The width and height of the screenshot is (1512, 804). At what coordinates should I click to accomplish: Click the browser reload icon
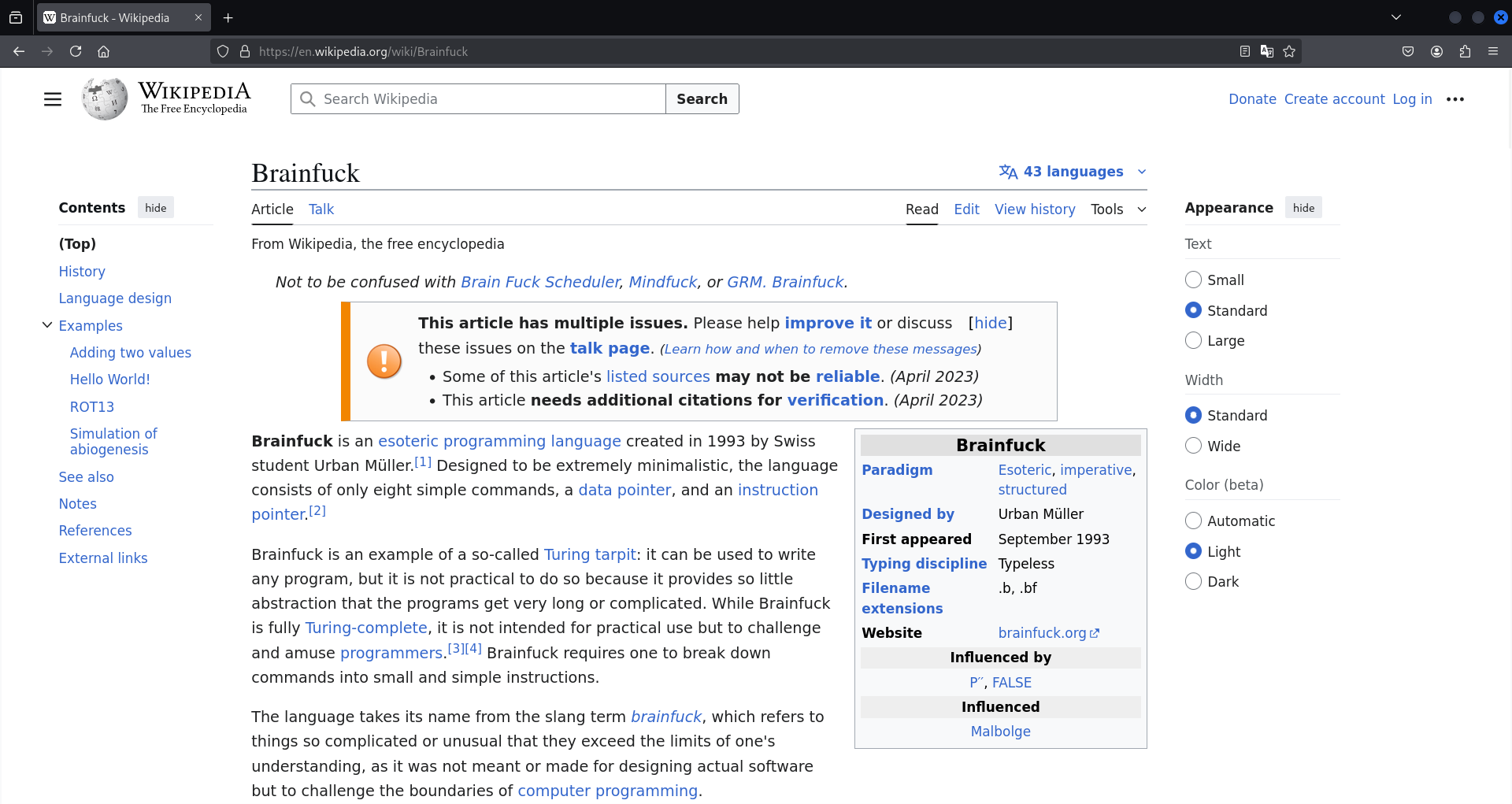(x=76, y=51)
